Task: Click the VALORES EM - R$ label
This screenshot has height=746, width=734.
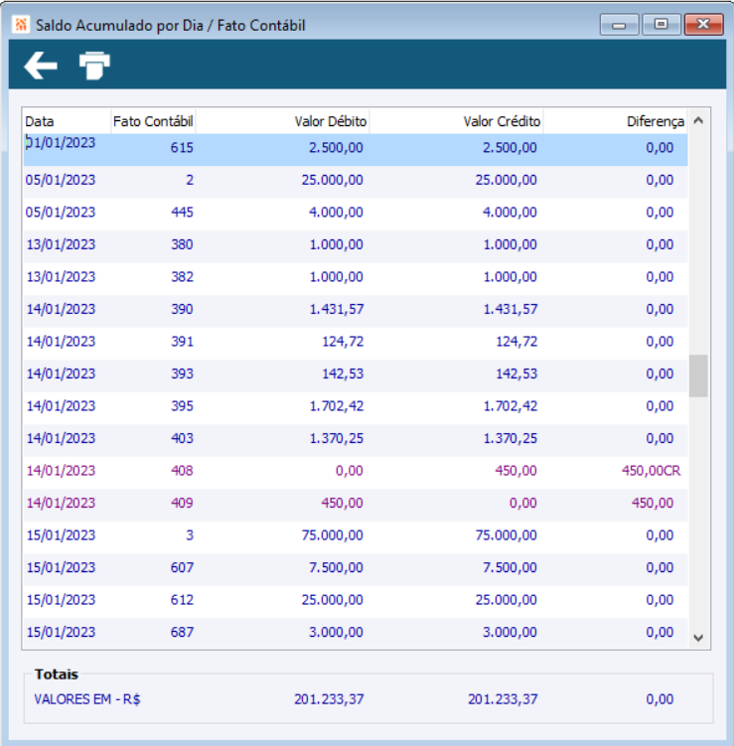Action: pos(87,699)
